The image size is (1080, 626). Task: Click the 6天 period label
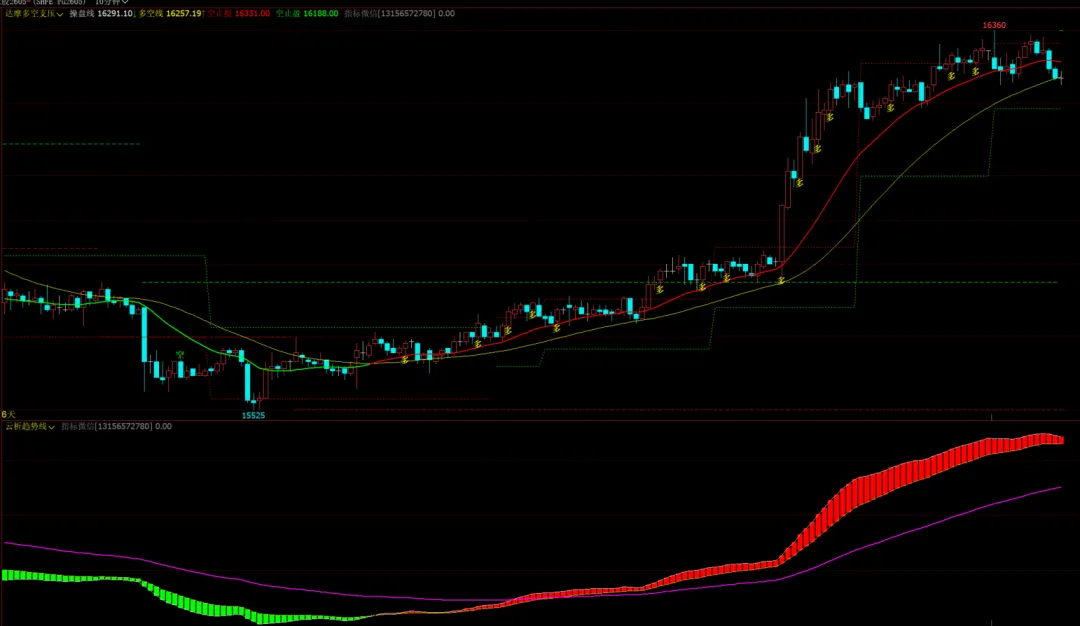point(8,415)
